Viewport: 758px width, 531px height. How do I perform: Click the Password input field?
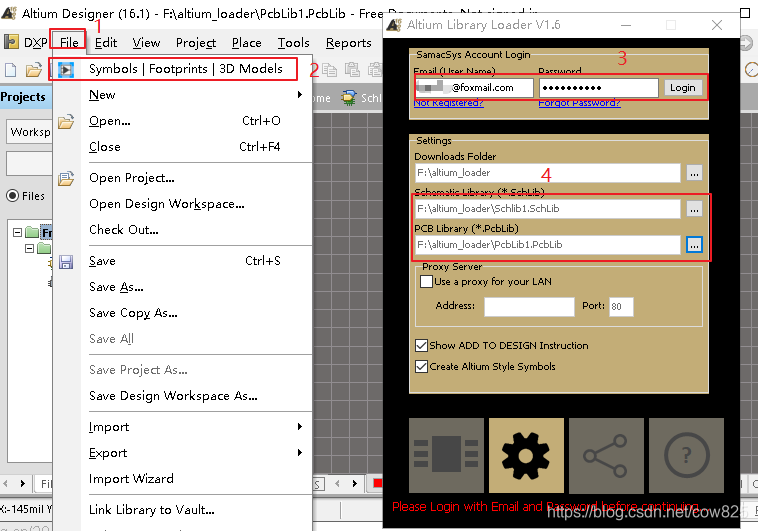(x=599, y=88)
